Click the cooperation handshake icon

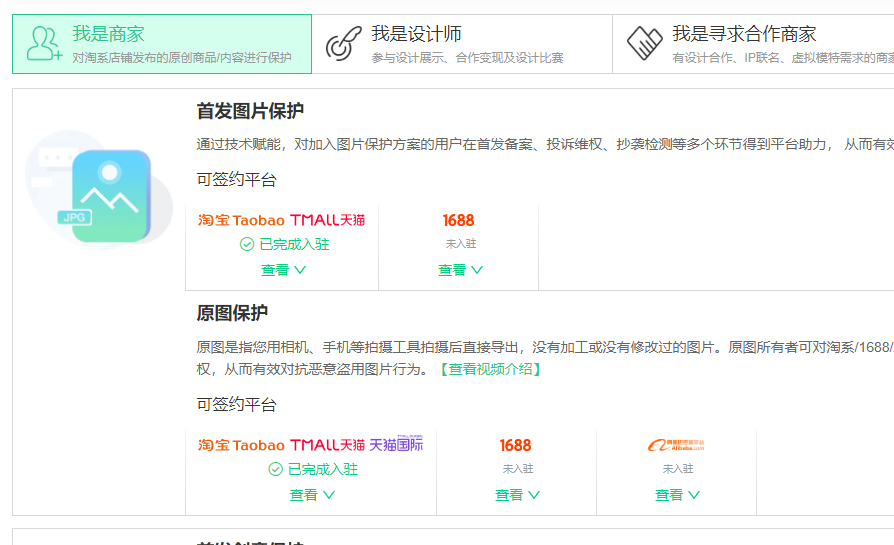coord(644,43)
